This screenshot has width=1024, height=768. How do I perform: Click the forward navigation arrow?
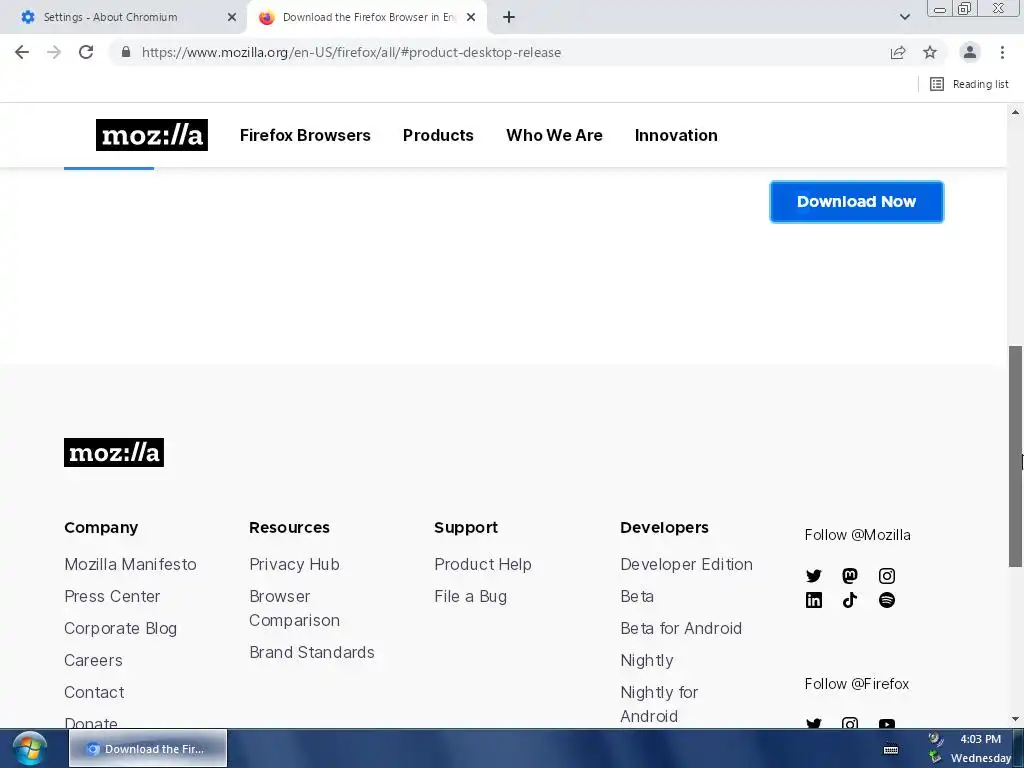(x=54, y=52)
